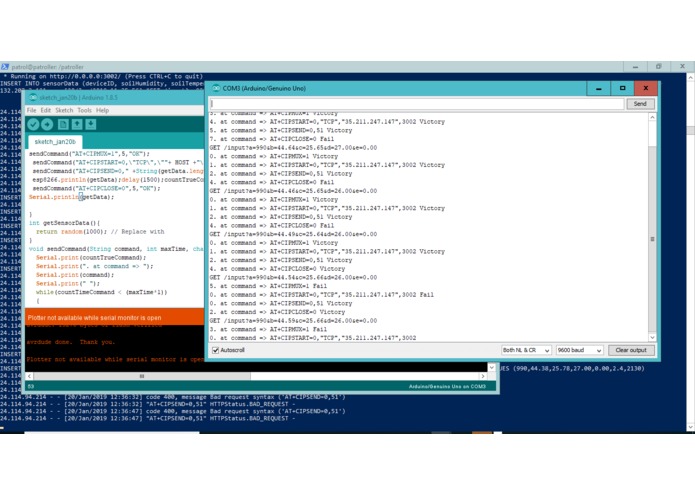Viewport: 695px width, 494px height.
Task: Minimize the patroller terminal window
Action: pos(635,66)
